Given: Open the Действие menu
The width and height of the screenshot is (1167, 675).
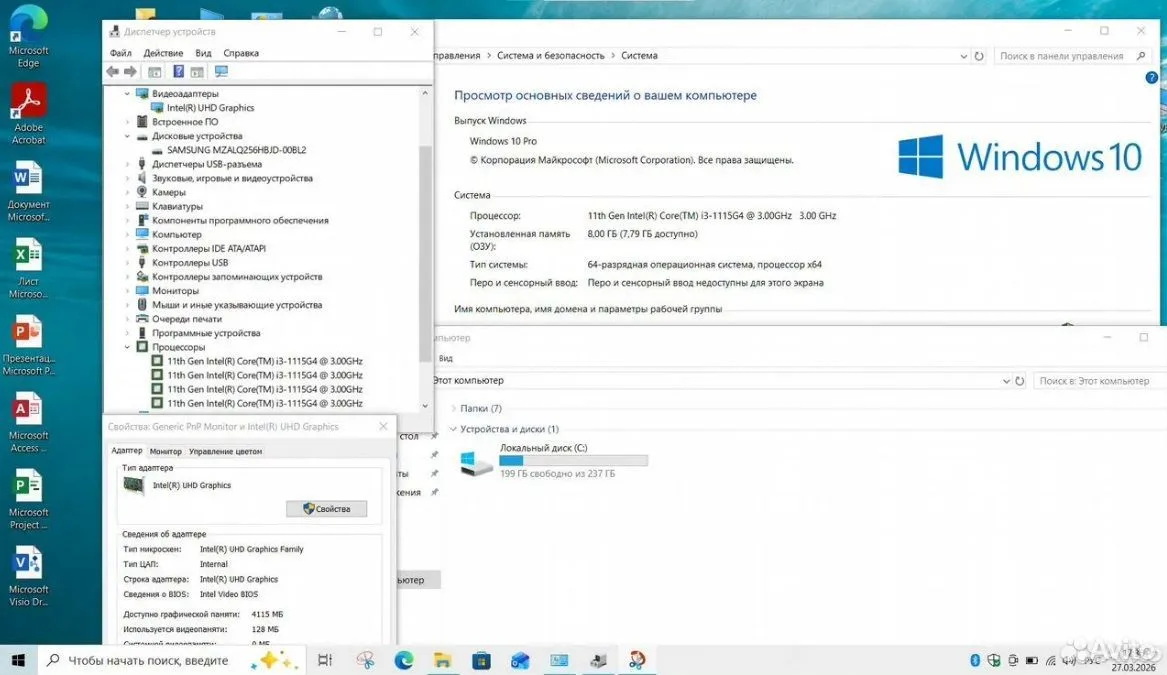Looking at the screenshot, I should (x=163, y=53).
